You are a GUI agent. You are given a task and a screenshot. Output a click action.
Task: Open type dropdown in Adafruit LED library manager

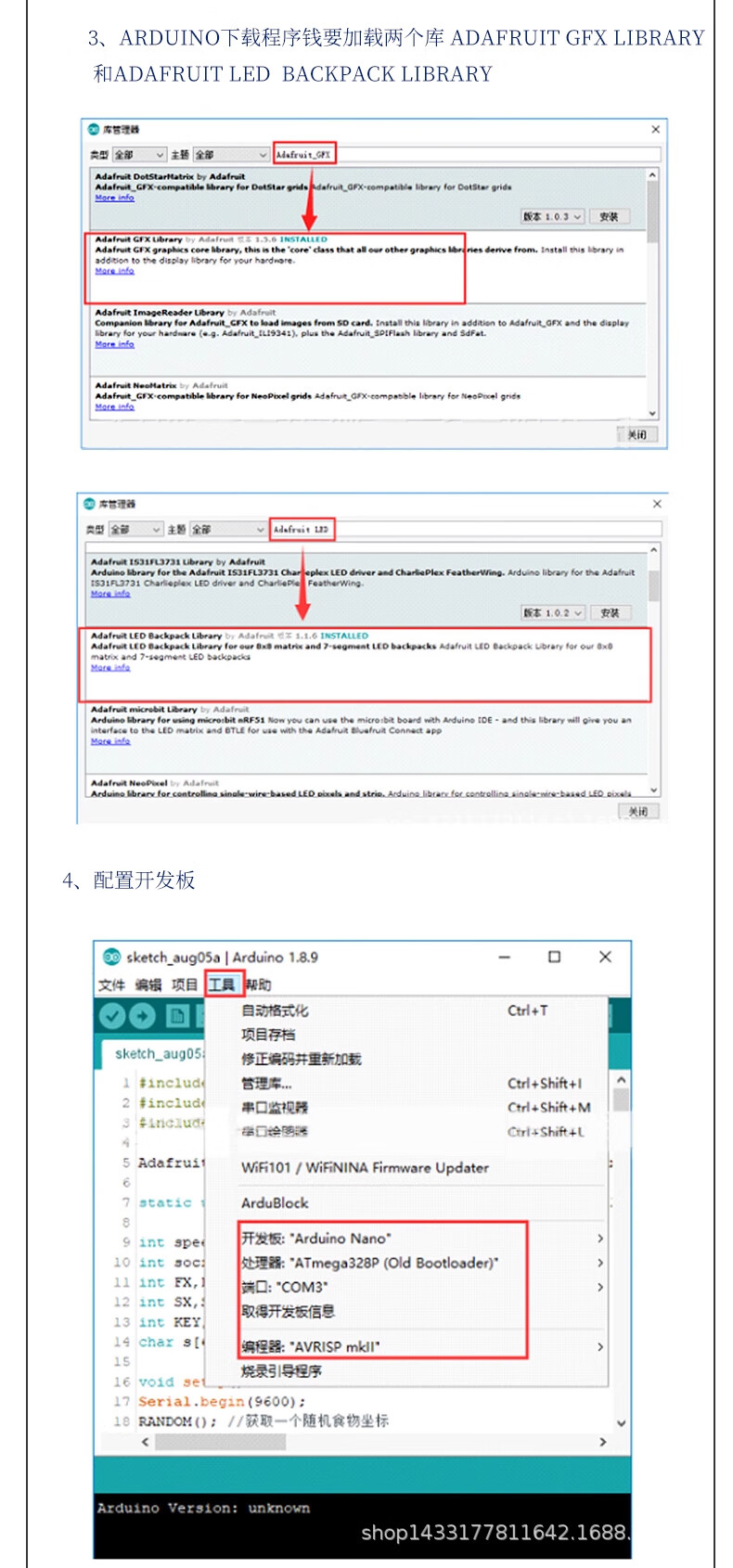pyautogui.click(x=135, y=530)
